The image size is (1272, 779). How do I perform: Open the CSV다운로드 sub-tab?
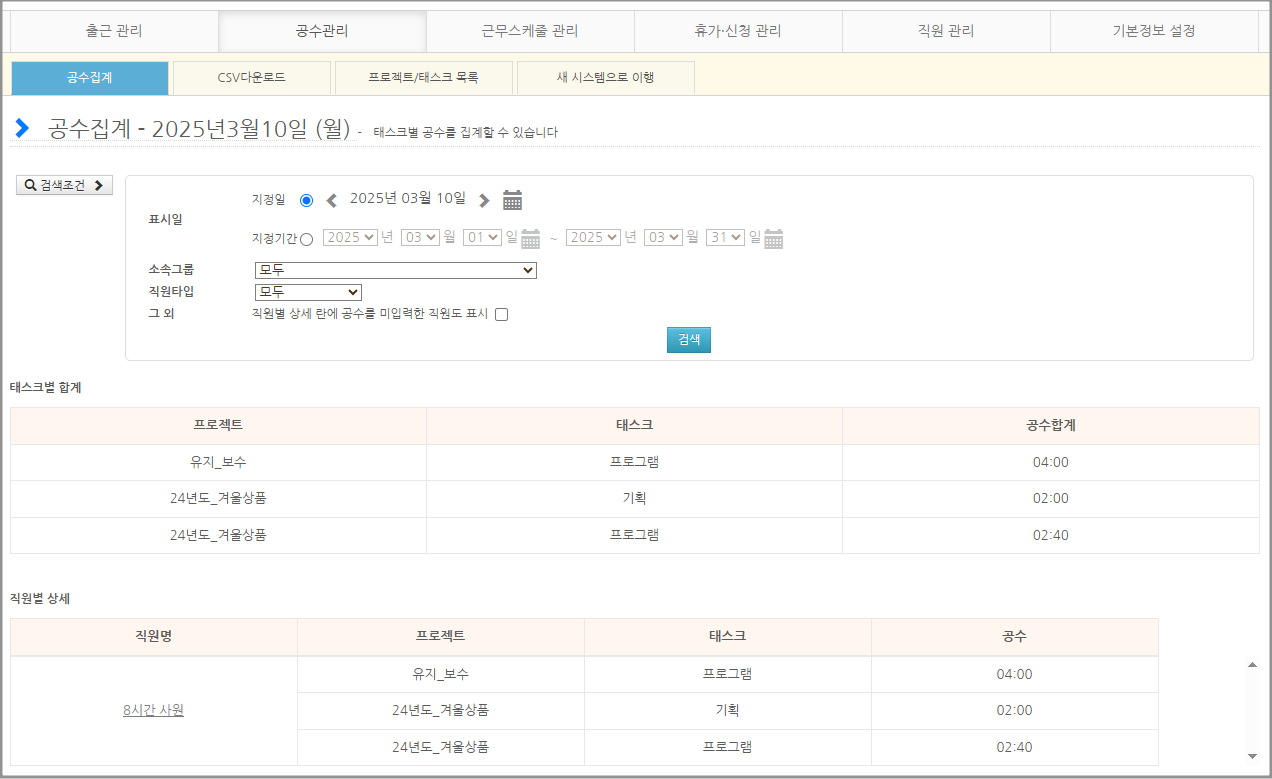tap(251, 77)
